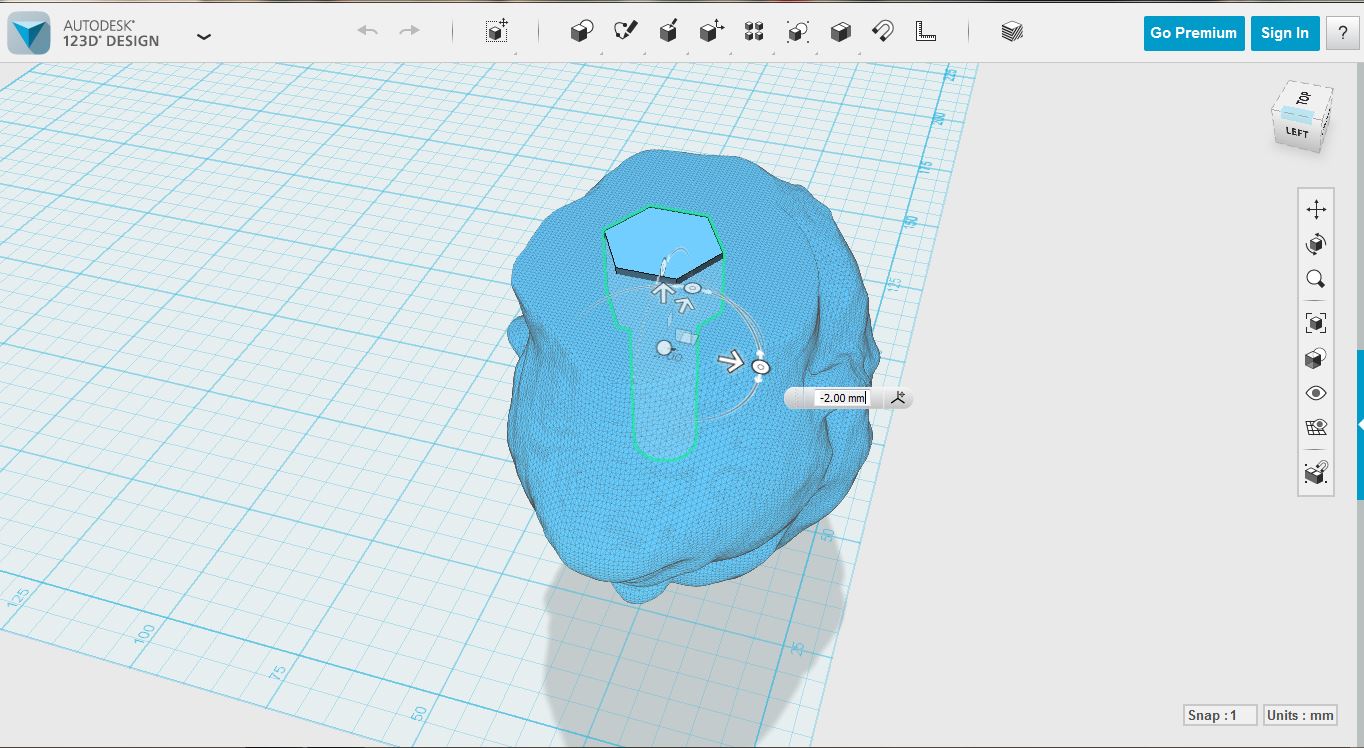Open the Snap : 1 setting
This screenshot has width=1364, height=748.
tap(1218, 715)
